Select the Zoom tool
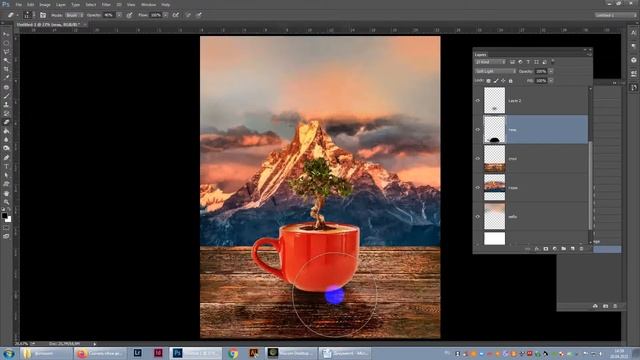The height and width of the screenshot is (360, 640). pyautogui.click(x=6, y=202)
